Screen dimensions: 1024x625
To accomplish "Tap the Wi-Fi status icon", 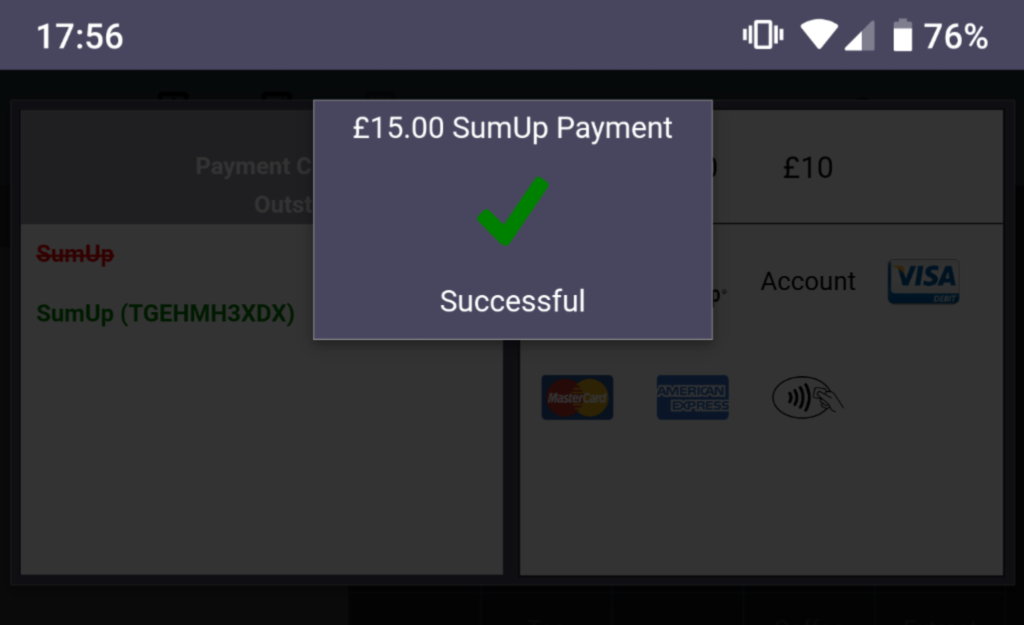I will [x=820, y=35].
